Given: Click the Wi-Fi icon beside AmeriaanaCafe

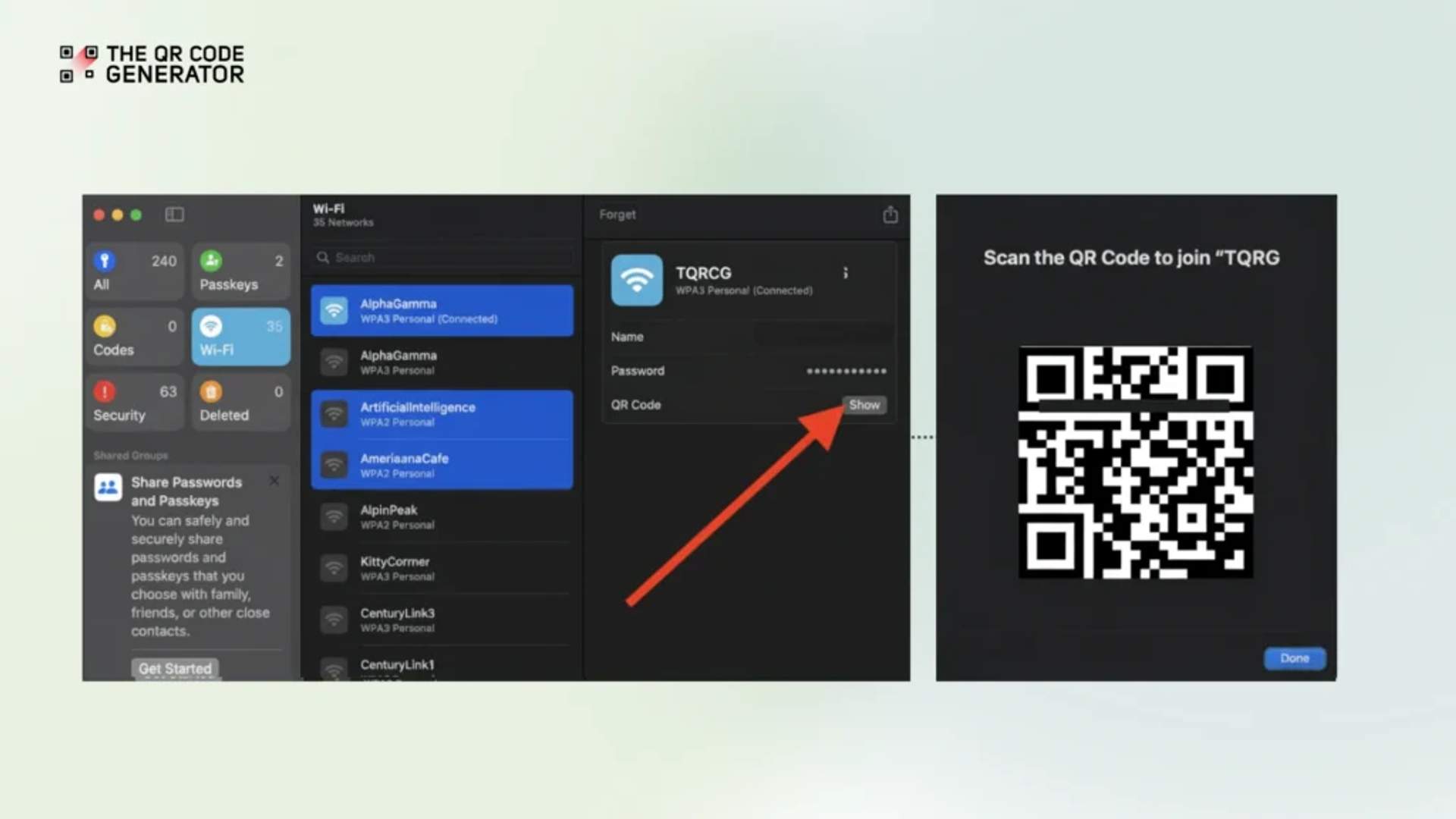Looking at the screenshot, I should pos(334,466).
